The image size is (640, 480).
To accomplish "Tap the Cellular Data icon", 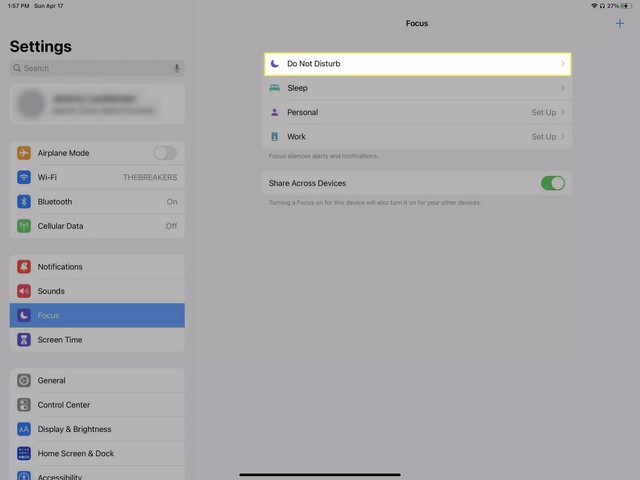I will tap(24, 226).
